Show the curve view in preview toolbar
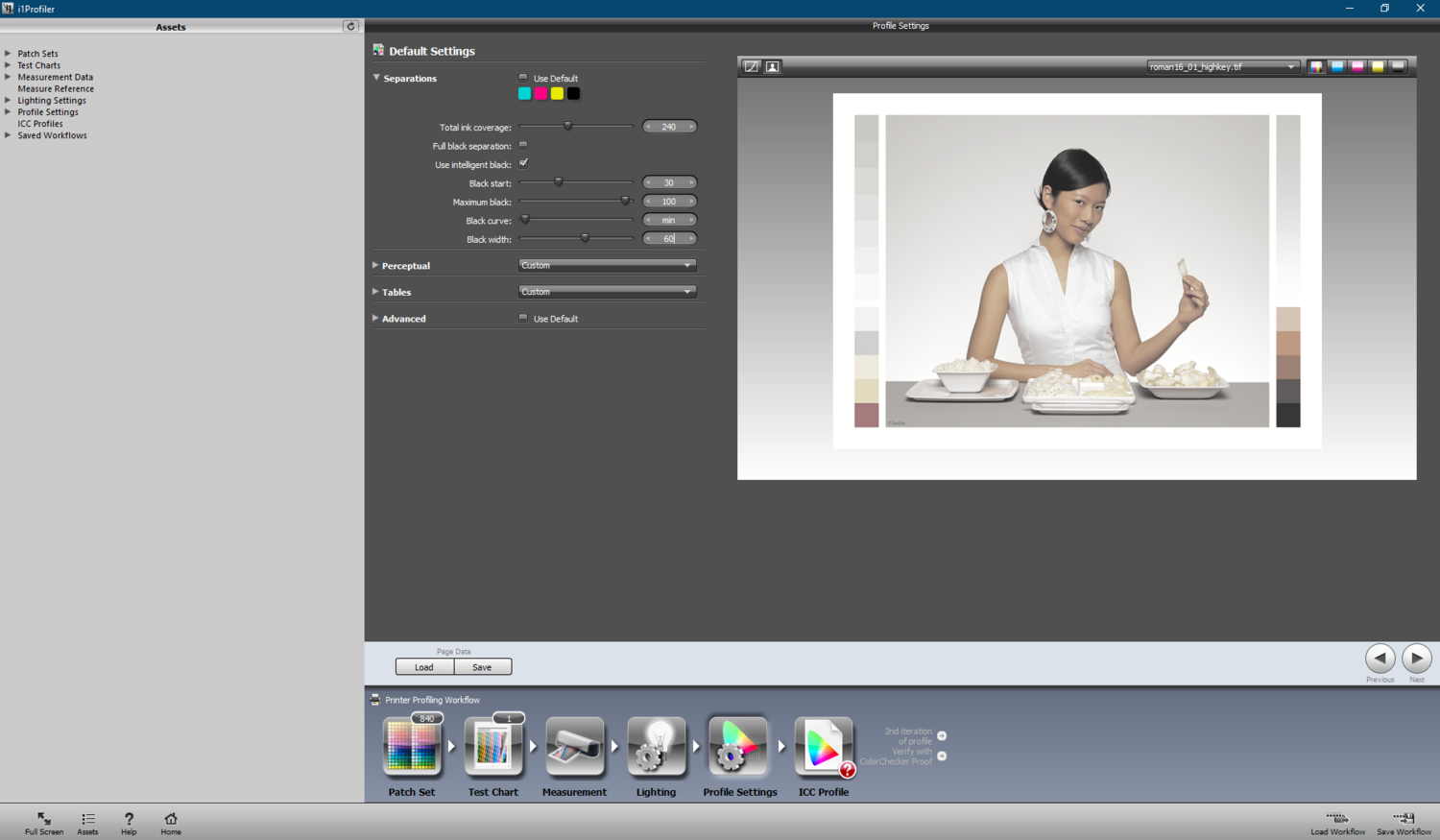Viewport: 1440px width, 840px height. [752, 66]
